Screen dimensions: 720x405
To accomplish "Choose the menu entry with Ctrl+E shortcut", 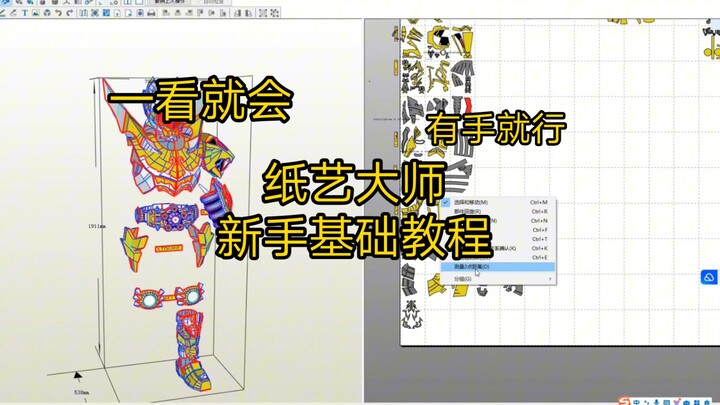I will pyautogui.click(x=497, y=257).
